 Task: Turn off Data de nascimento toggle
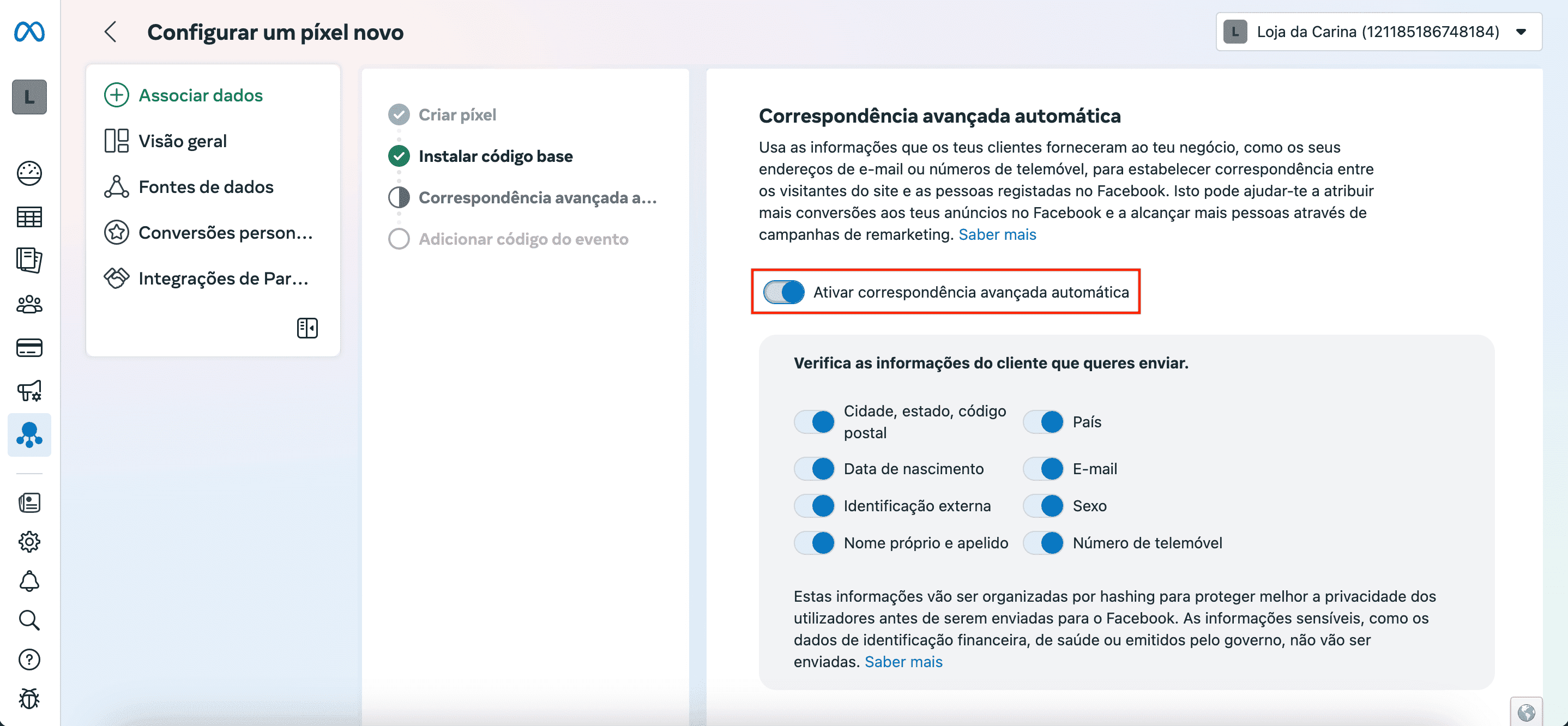point(815,469)
